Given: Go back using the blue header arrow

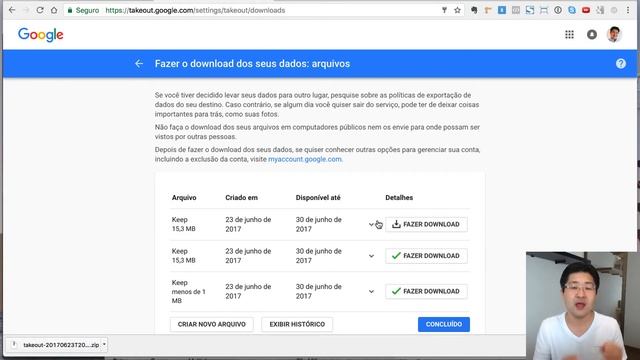Looking at the screenshot, I should pos(139,64).
